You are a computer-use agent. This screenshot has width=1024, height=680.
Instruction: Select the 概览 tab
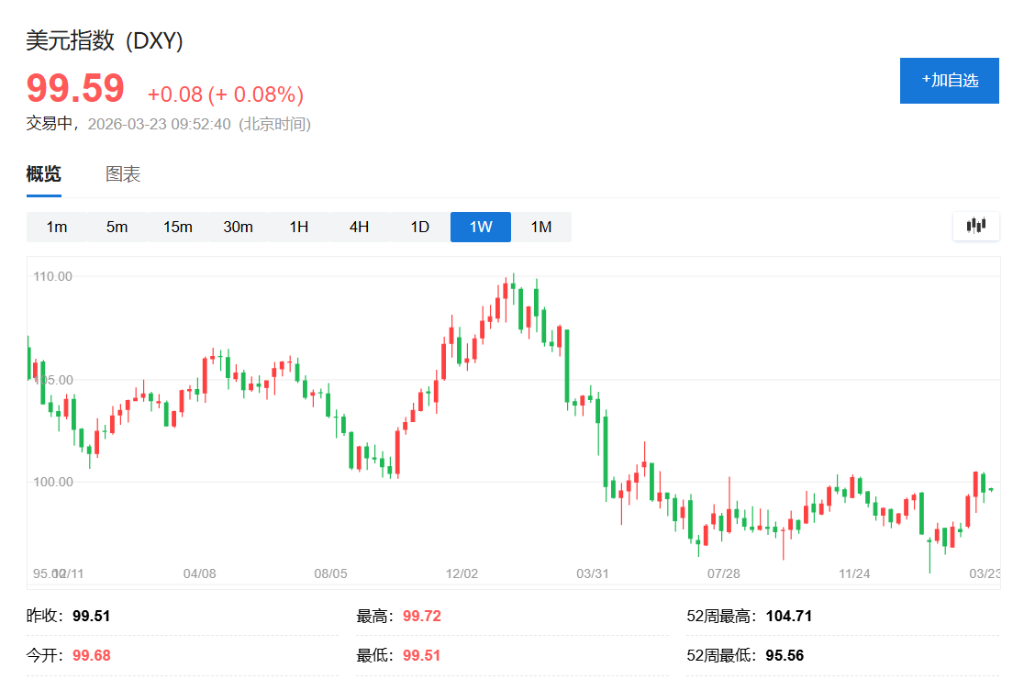coord(42,174)
